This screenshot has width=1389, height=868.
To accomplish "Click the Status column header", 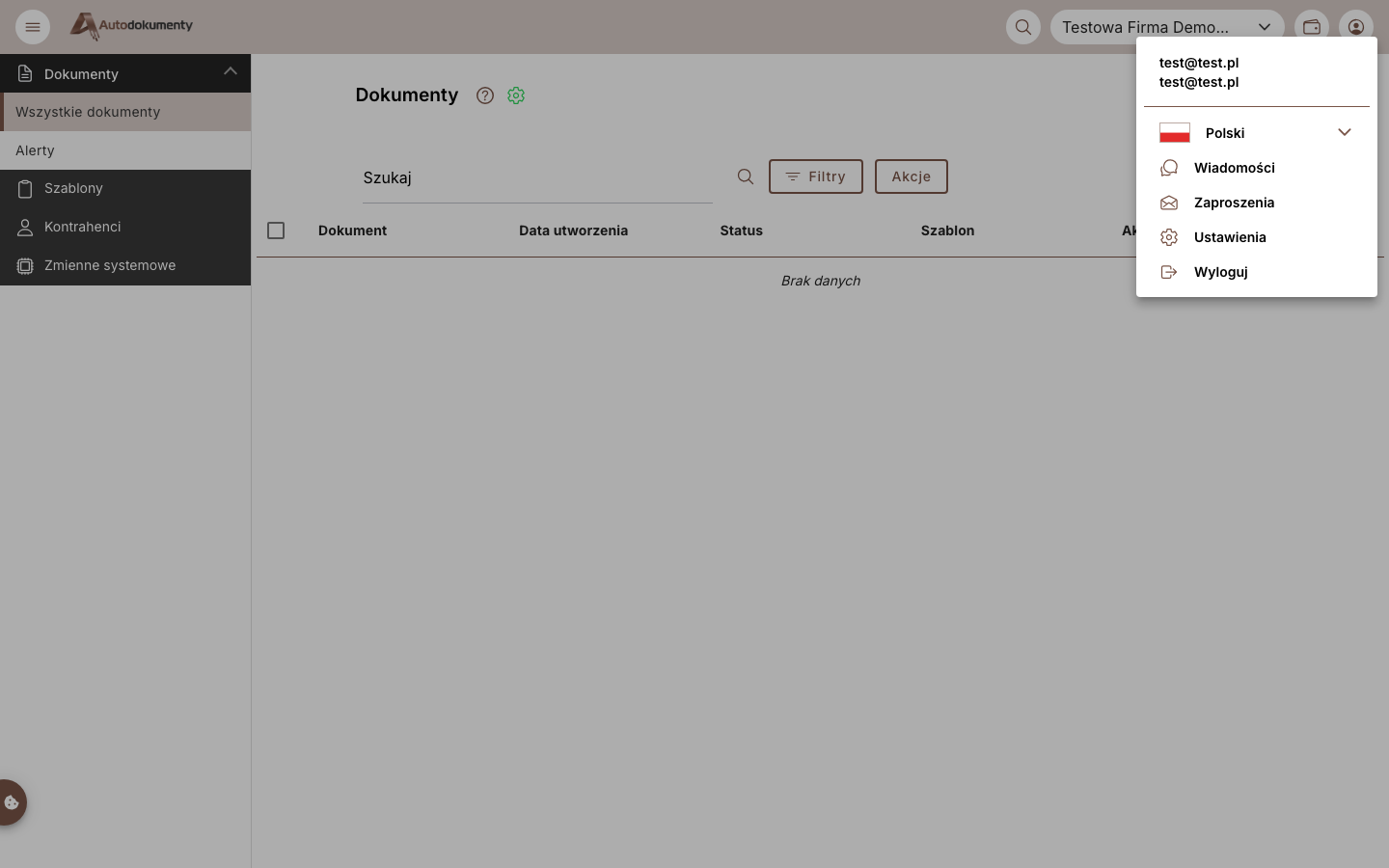I will [741, 231].
